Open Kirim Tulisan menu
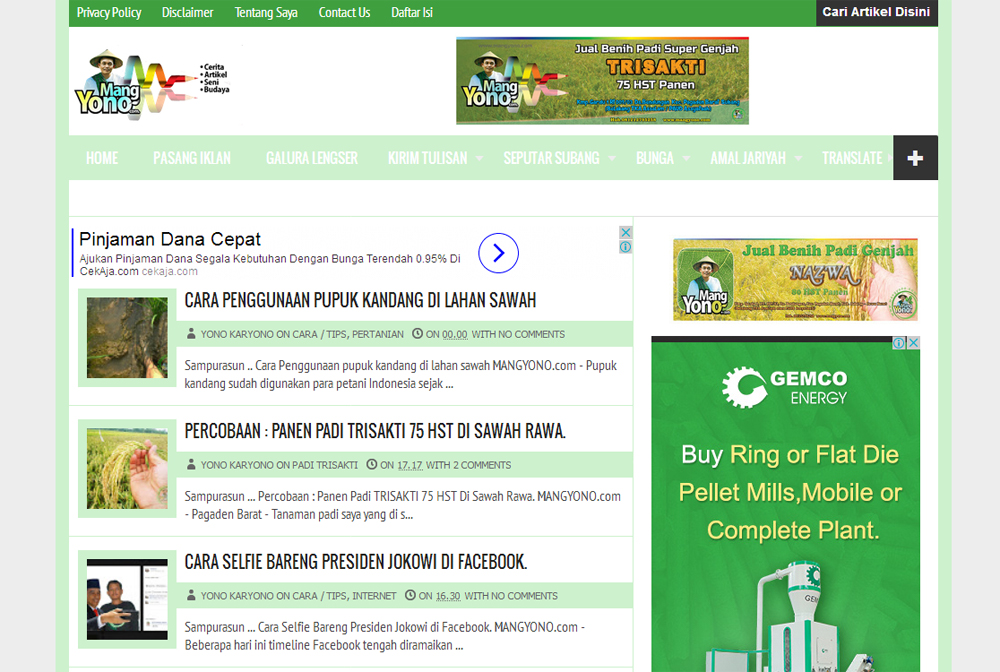 pyautogui.click(x=427, y=158)
